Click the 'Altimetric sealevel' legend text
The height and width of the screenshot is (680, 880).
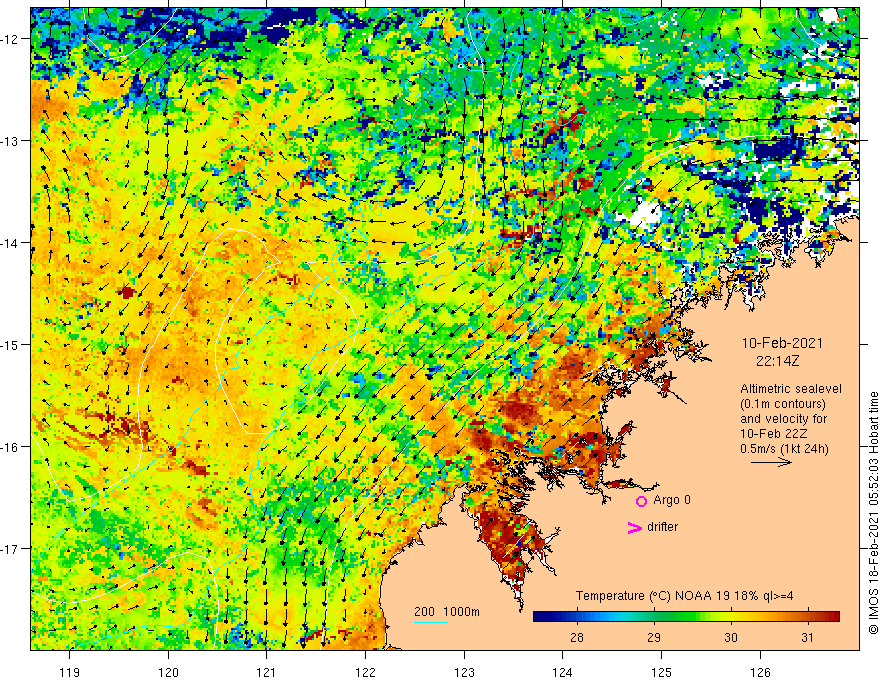pos(791,389)
